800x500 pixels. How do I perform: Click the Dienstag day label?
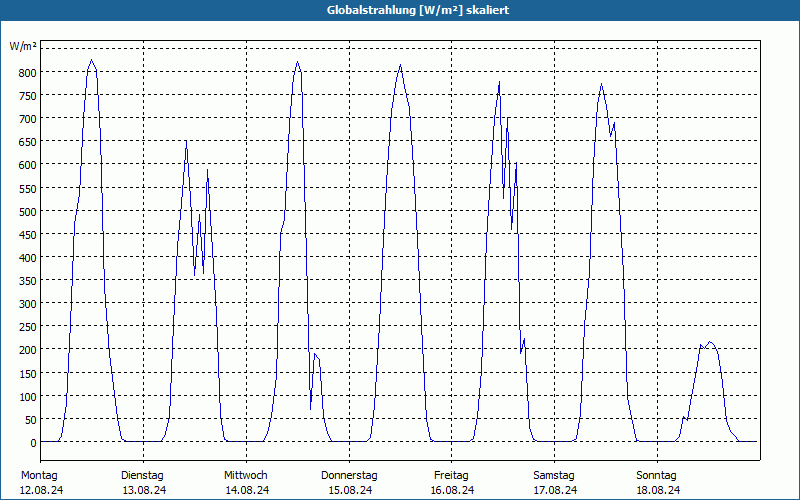[142, 476]
